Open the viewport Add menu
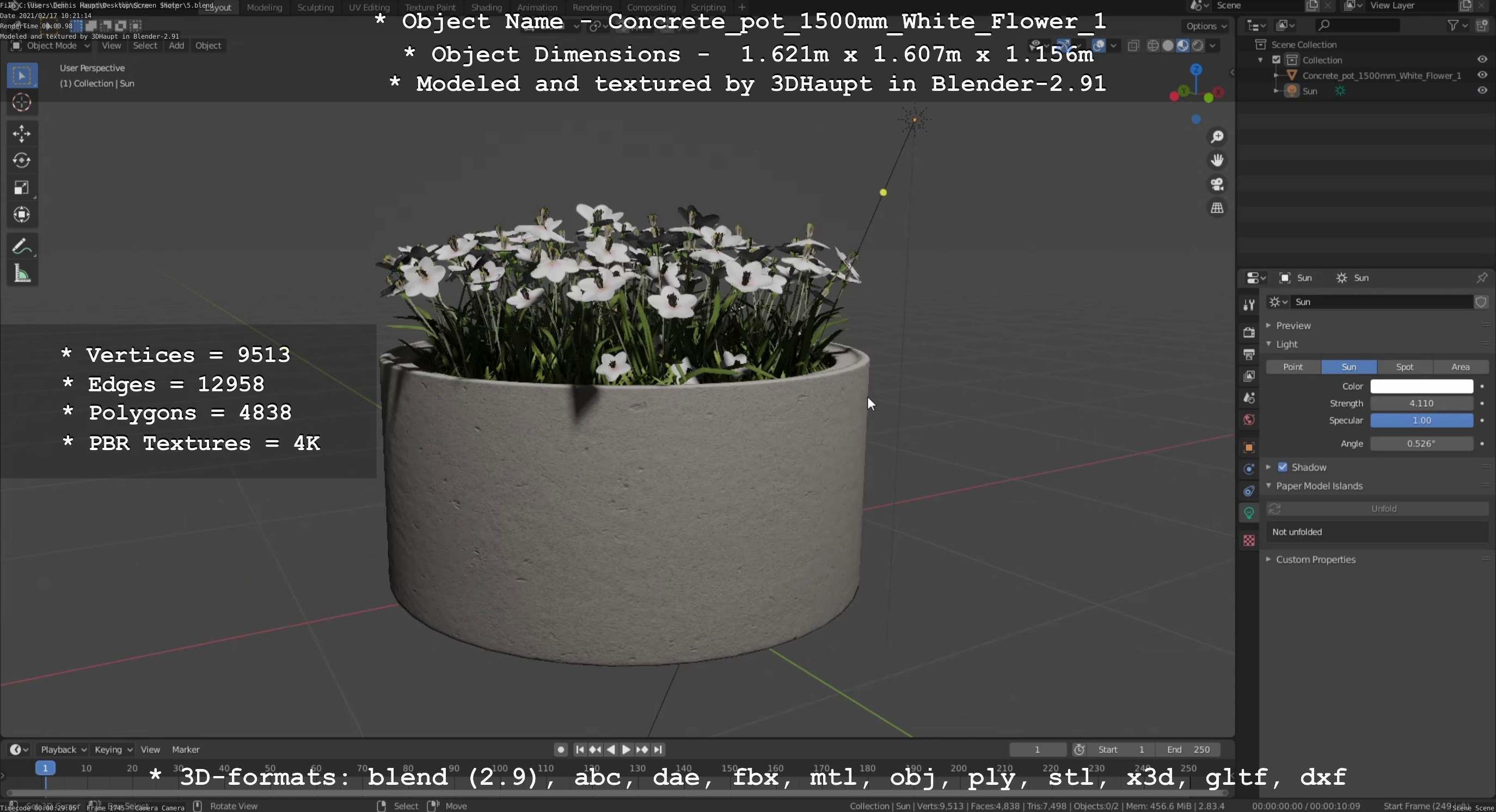1496x812 pixels. (176, 45)
